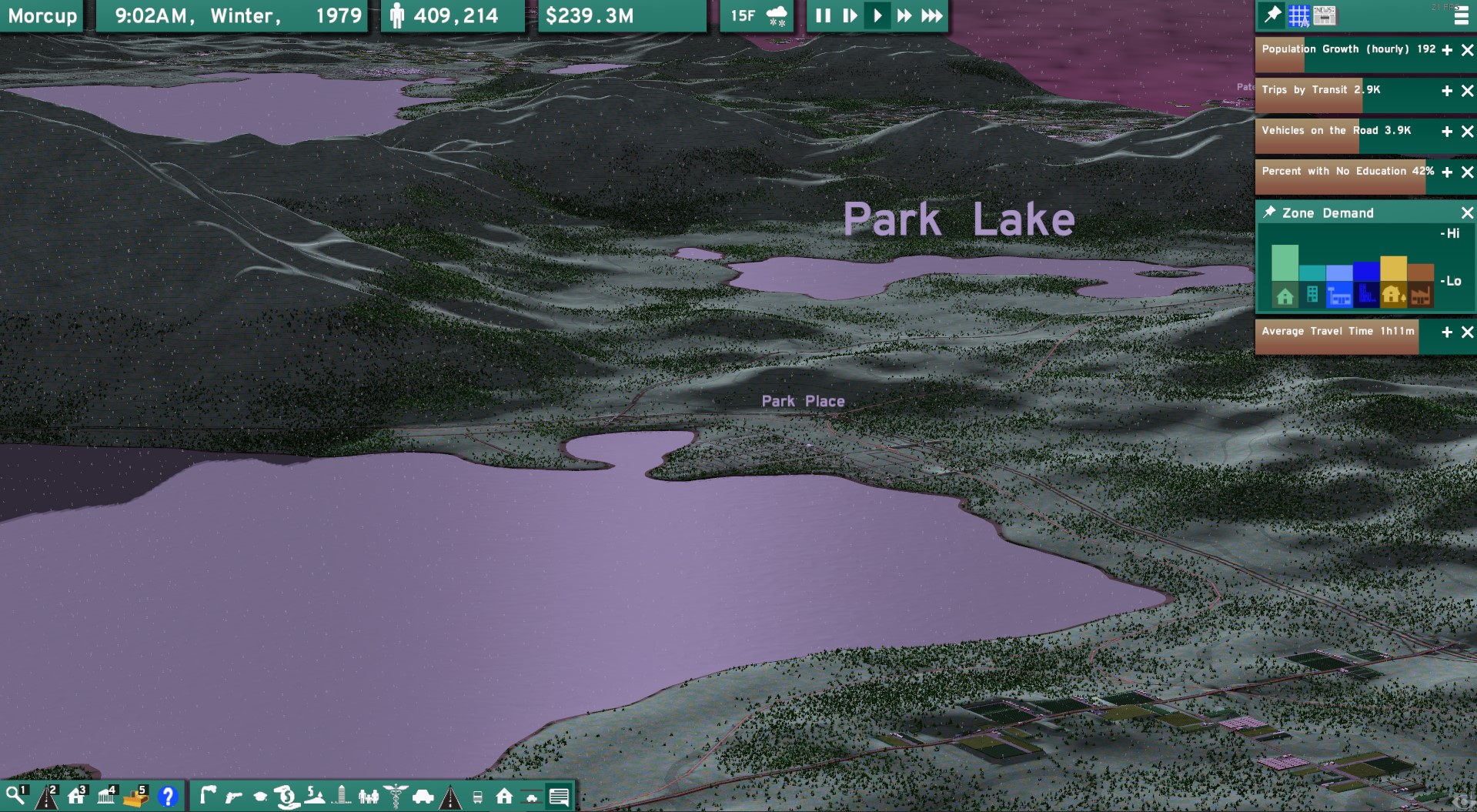Open the population 409,214 panel
Viewport: 1477px width, 812px height.
tap(453, 15)
